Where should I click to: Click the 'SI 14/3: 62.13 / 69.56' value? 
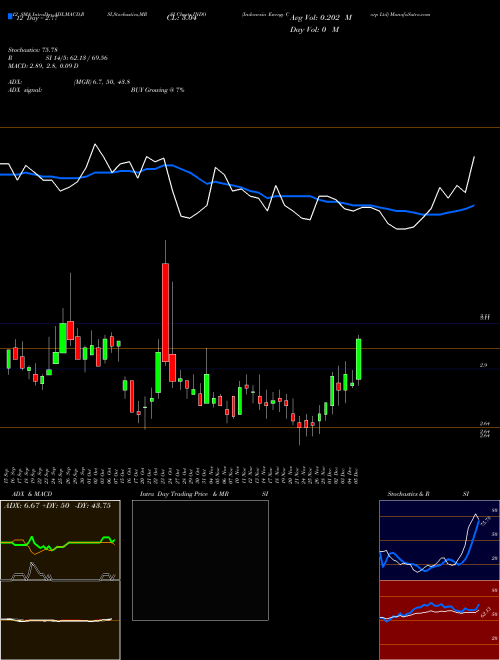77,58
